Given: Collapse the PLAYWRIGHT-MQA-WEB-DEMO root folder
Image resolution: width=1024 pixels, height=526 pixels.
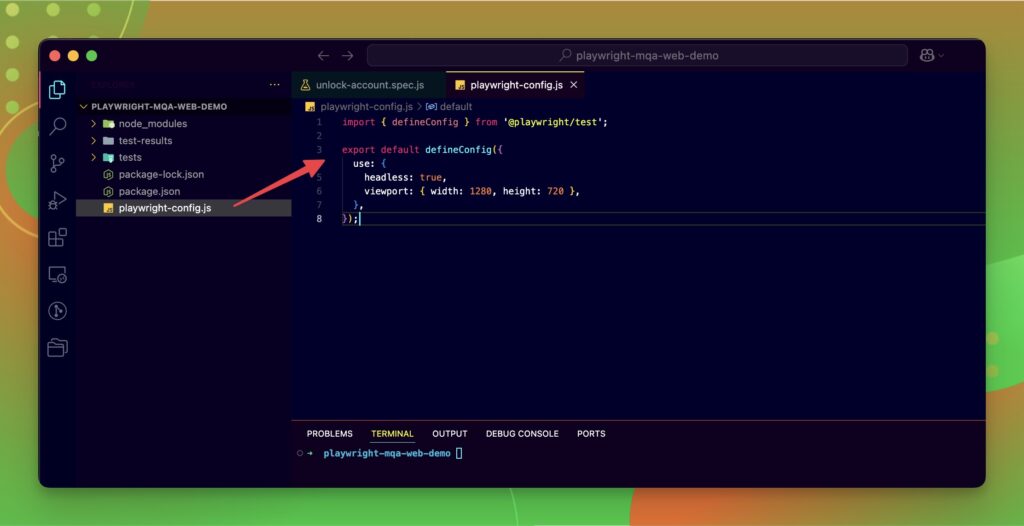Looking at the screenshot, I should point(85,107).
